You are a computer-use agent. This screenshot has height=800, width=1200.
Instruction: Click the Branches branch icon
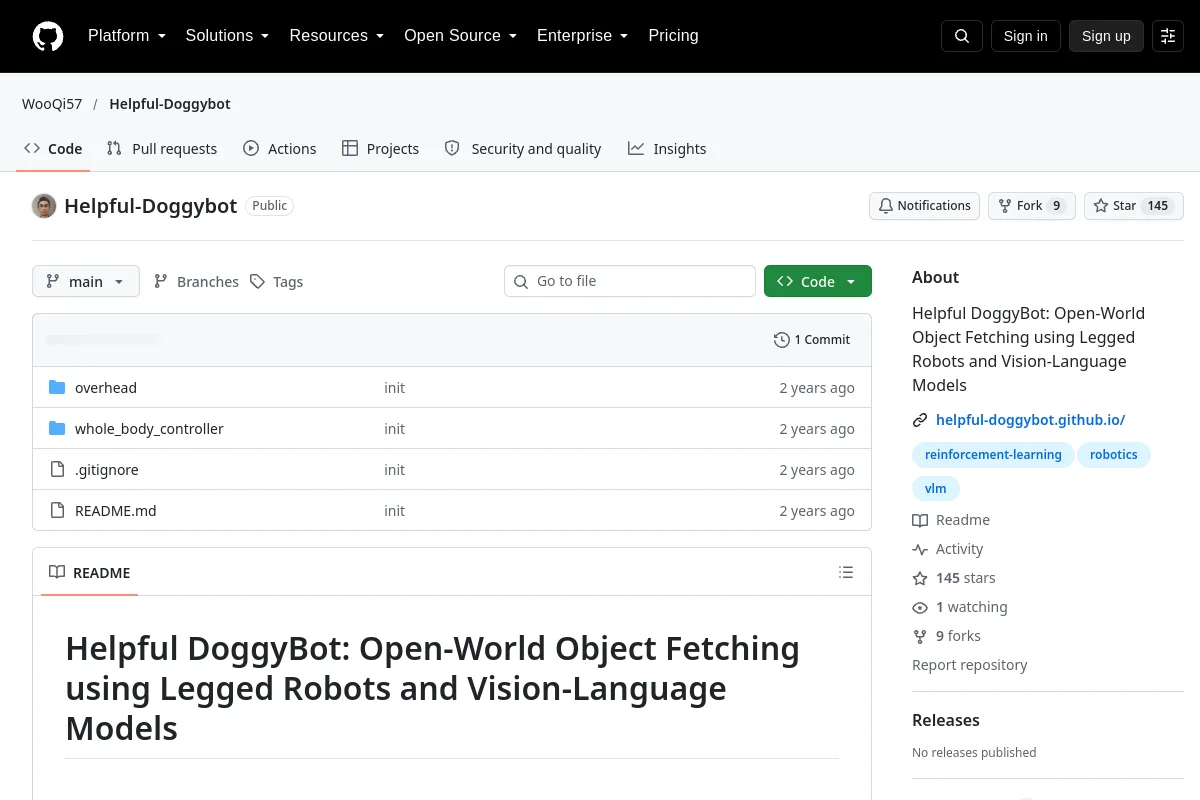pyautogui.click(x=161, y=282)
